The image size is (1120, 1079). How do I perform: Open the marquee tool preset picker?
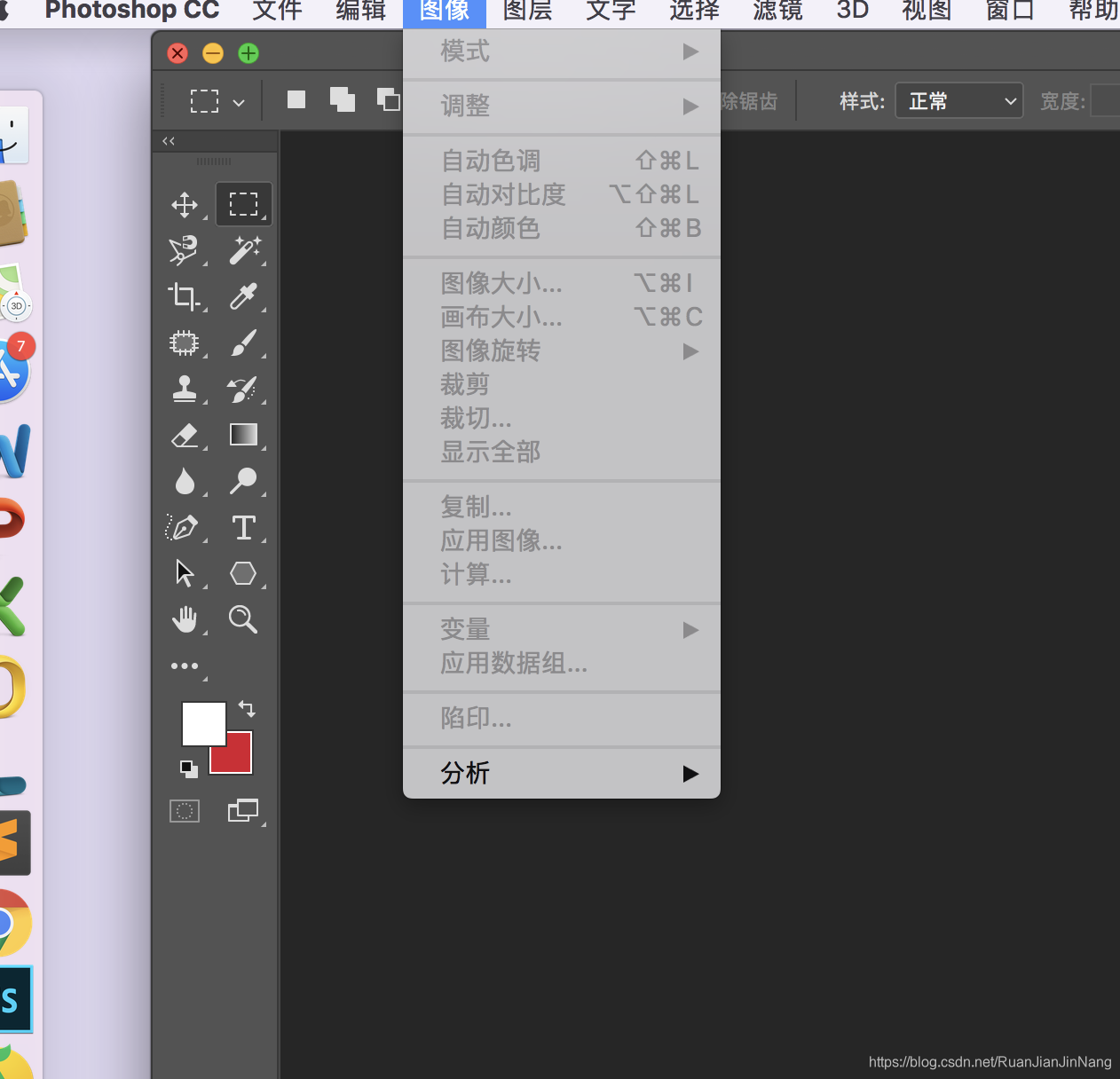(217, 101)
